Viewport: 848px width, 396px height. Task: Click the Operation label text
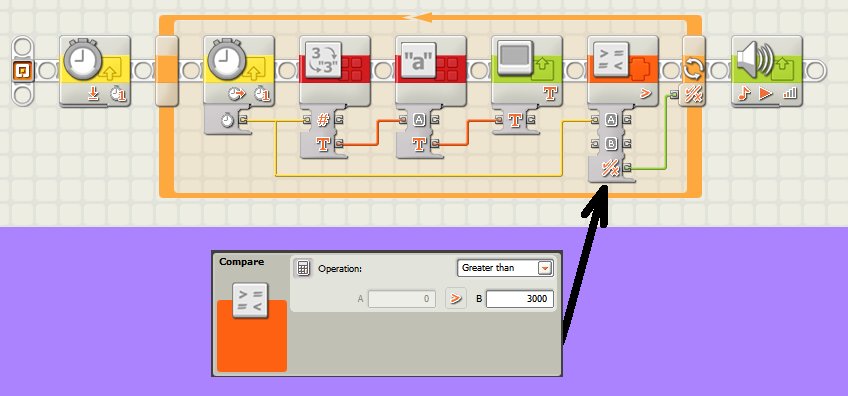coord(340,268)
